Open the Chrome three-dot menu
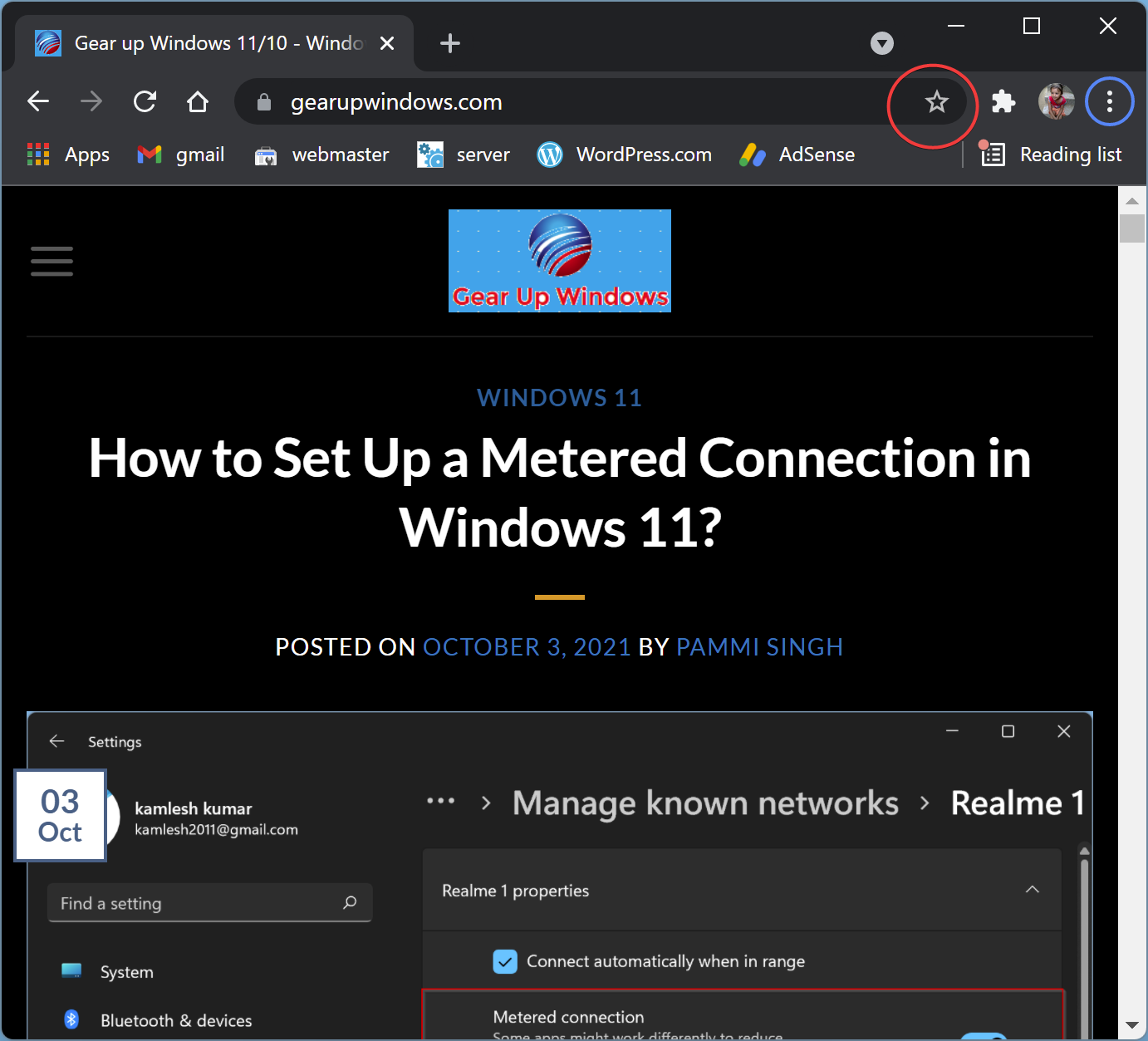Screen dimensions: 1148x1041 tap(1110, 101)
